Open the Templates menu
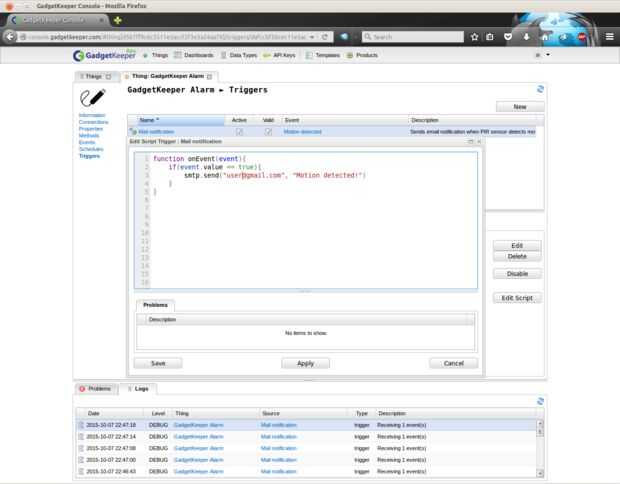Viewport: 620px width, 484px height. coord(323,55)
